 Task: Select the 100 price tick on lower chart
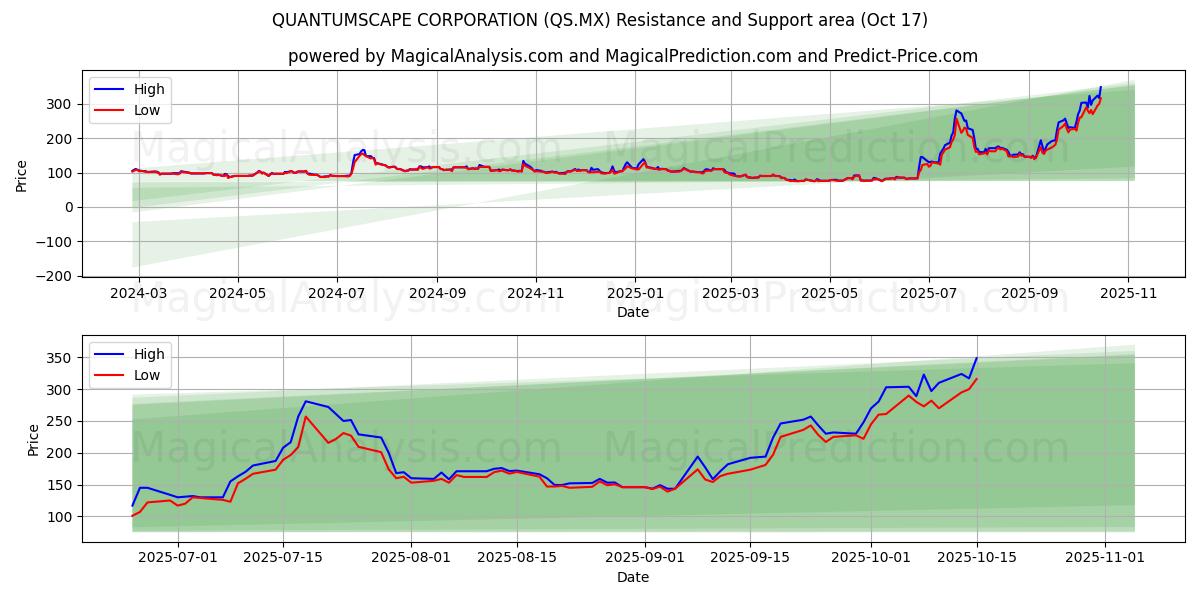pyautogui.click(x=62, y=517)
